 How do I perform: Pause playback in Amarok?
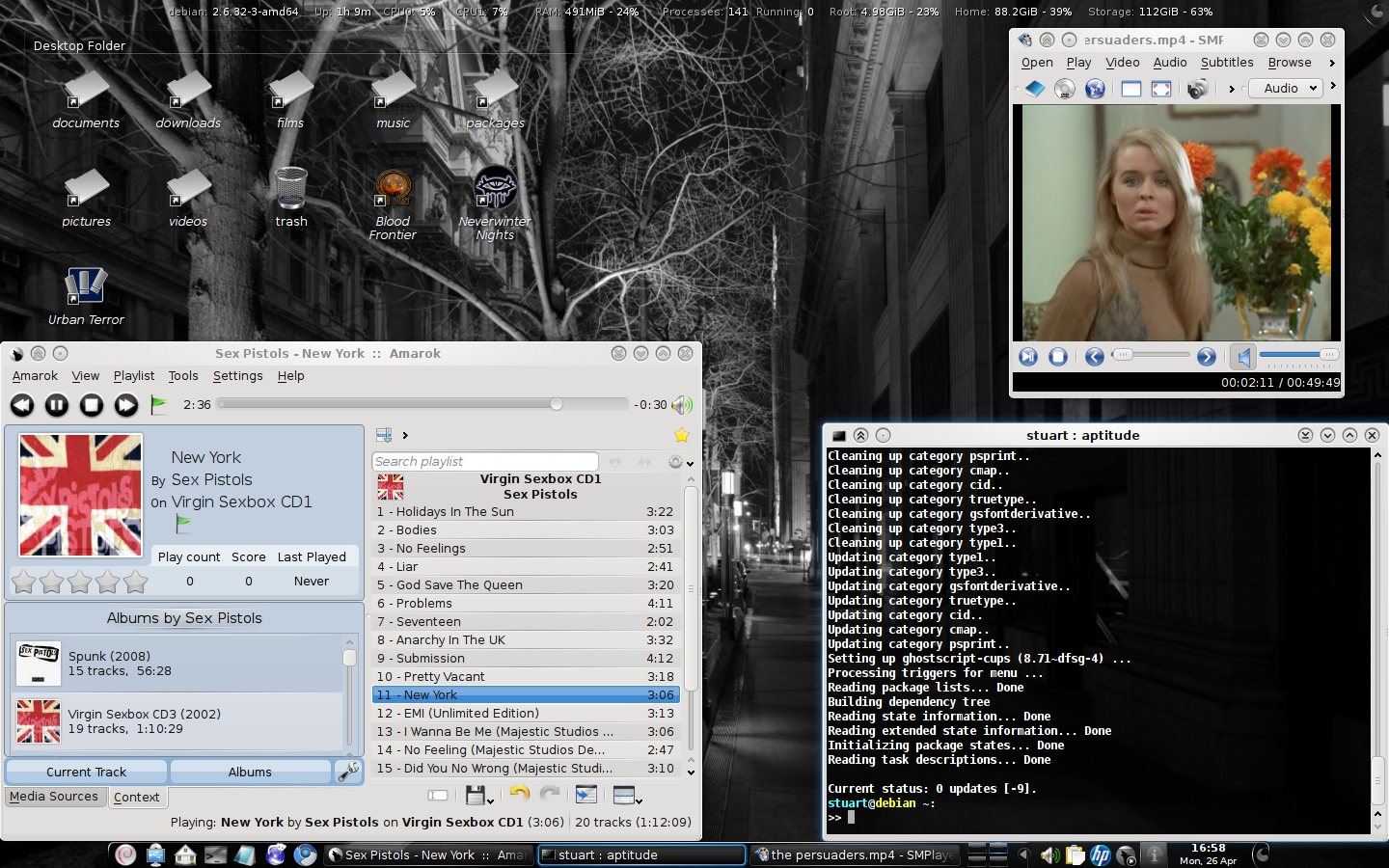(57, 405)
